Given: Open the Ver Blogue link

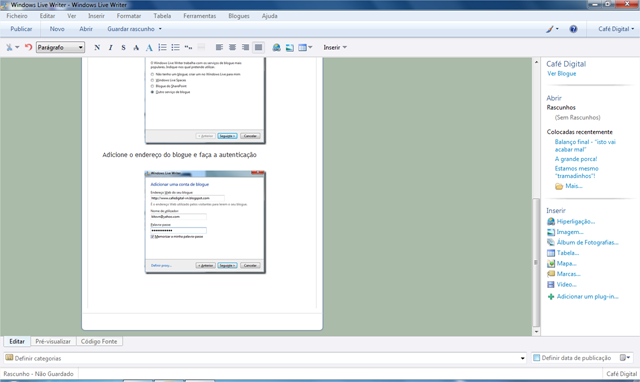Looking at the screenshot, I should [562, 73].
